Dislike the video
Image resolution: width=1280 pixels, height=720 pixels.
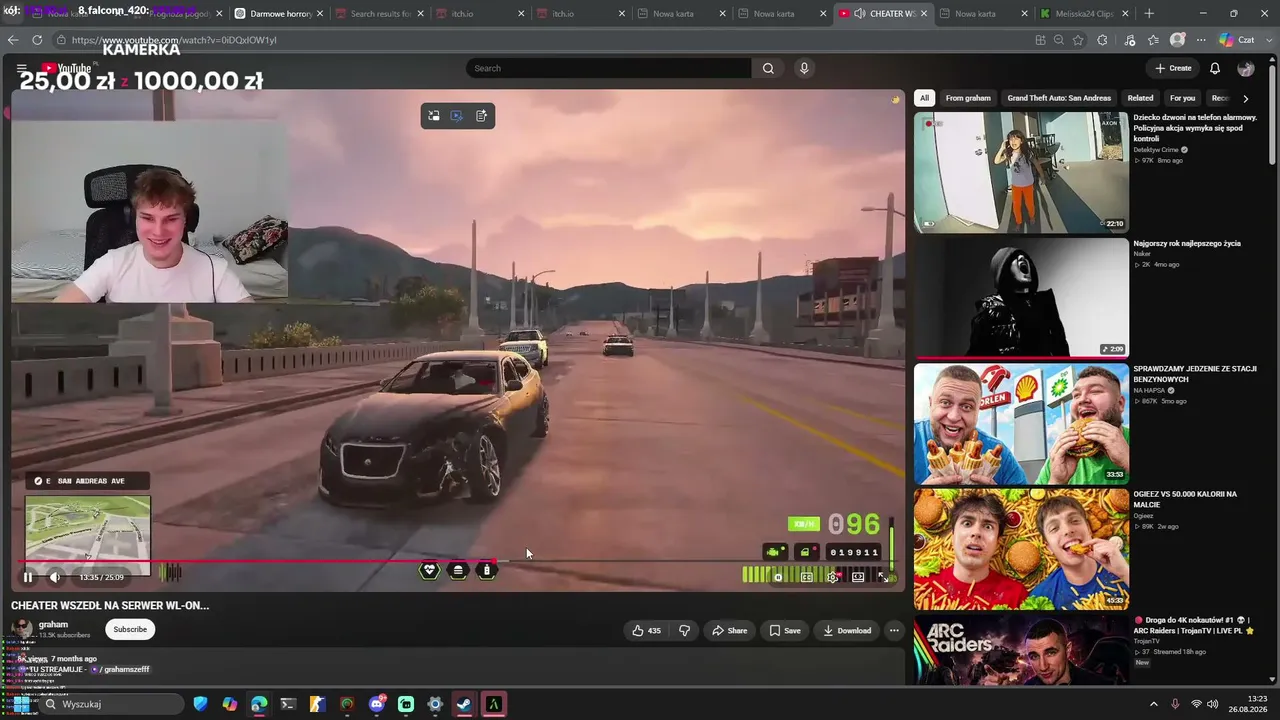[x=684, y=631]
